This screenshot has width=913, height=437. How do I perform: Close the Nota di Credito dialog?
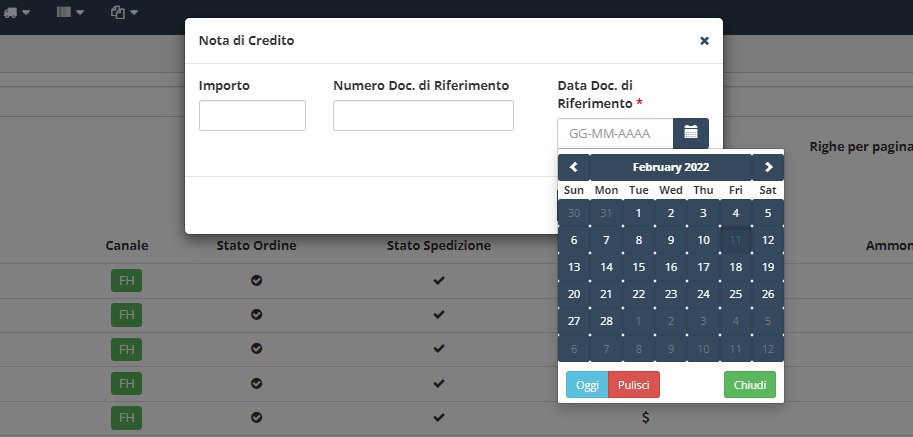704,41
